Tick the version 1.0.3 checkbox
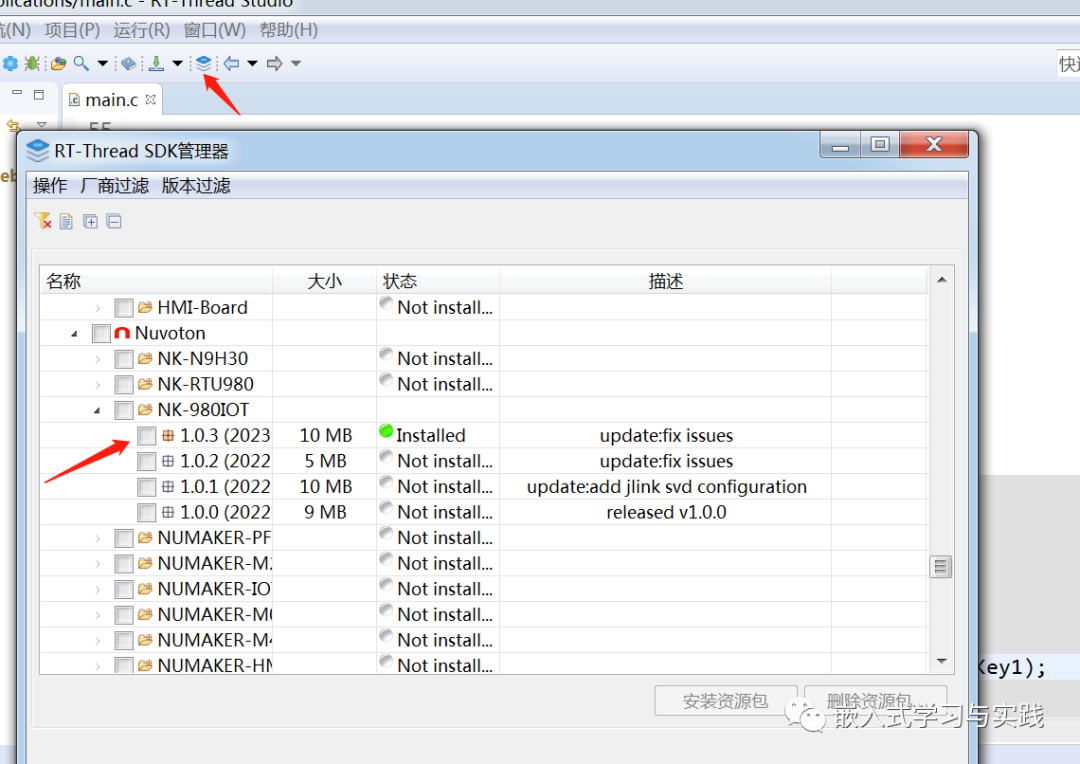 147,435
